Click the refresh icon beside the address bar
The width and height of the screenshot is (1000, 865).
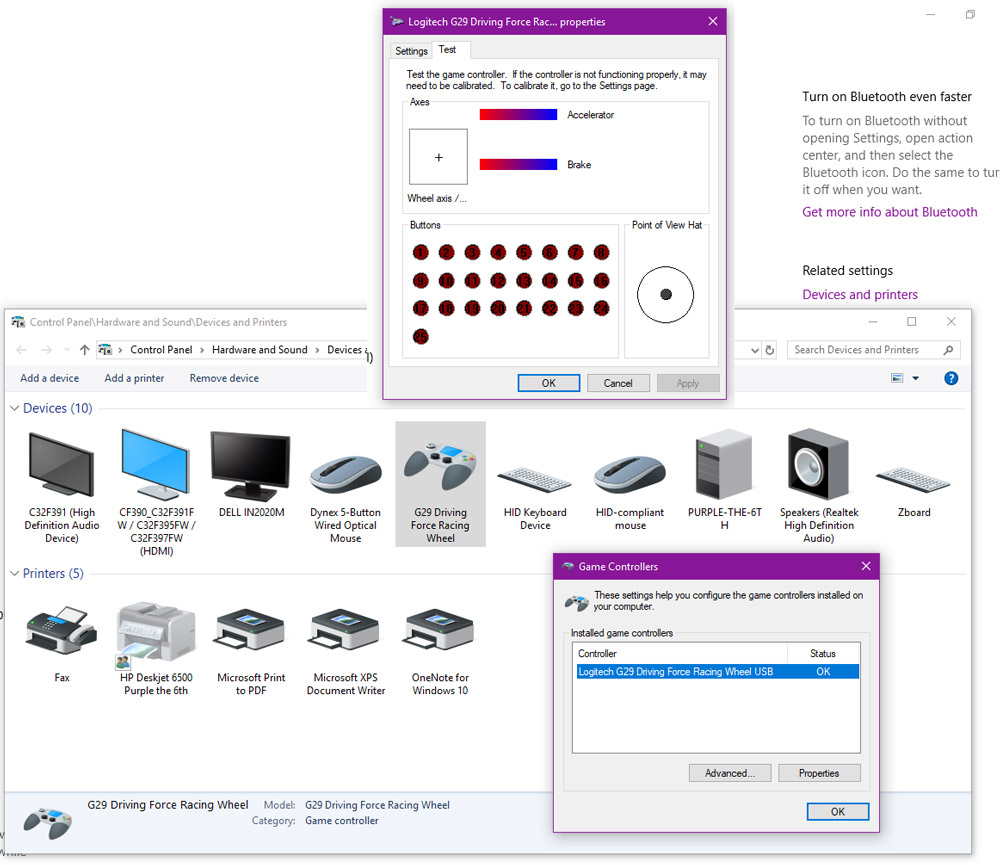pyautogui.click(x=770, y=350)
